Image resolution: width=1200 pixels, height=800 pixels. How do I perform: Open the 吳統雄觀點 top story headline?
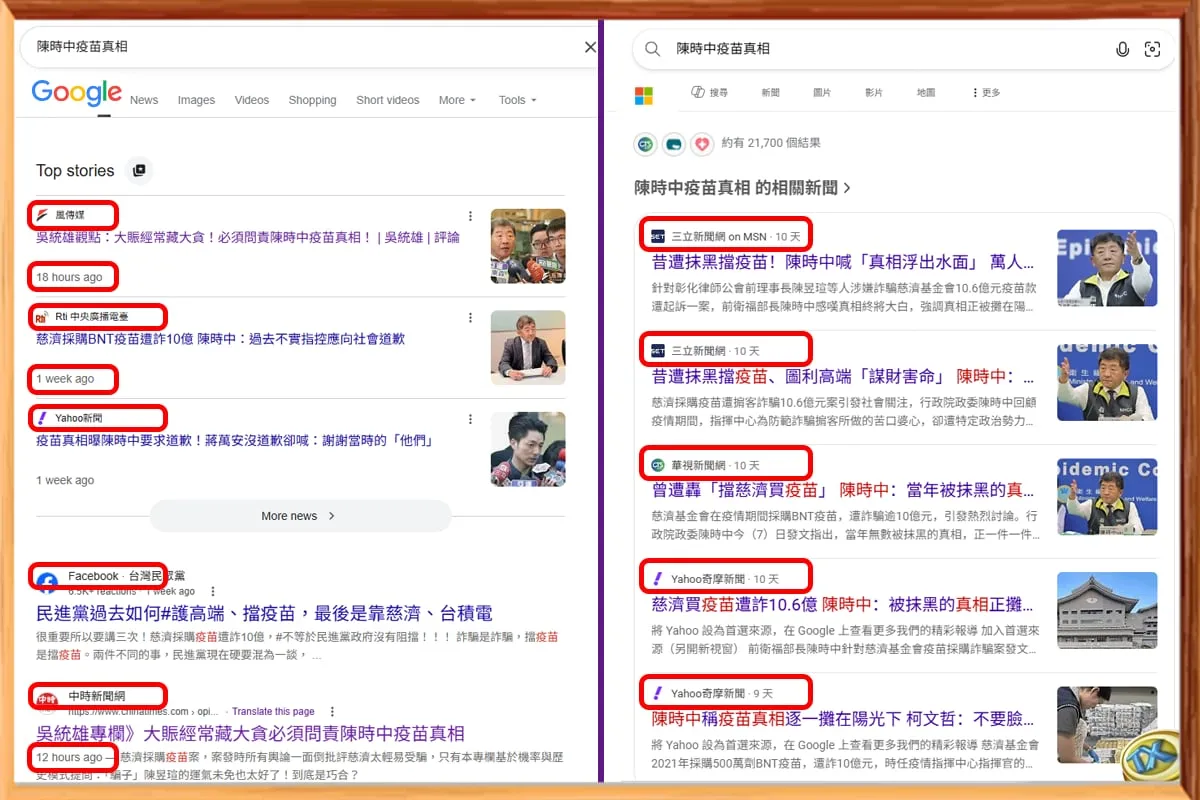[248, 238]
